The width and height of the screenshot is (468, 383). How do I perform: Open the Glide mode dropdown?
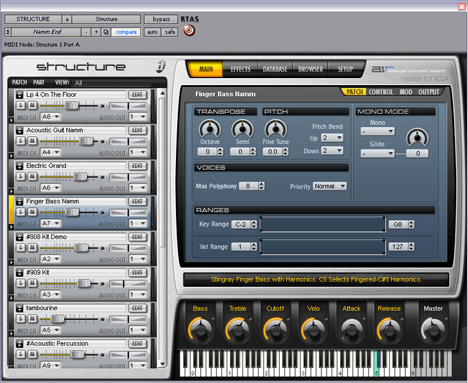378,154
